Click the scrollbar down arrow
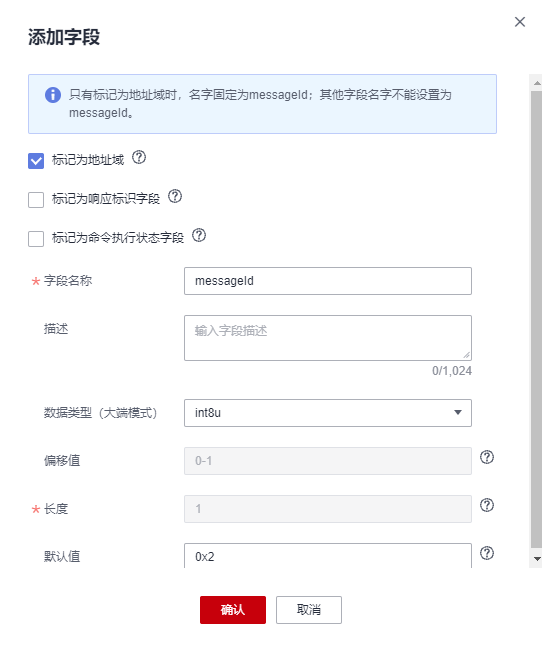This screenshot has width=542, height=645. (537, 559)
